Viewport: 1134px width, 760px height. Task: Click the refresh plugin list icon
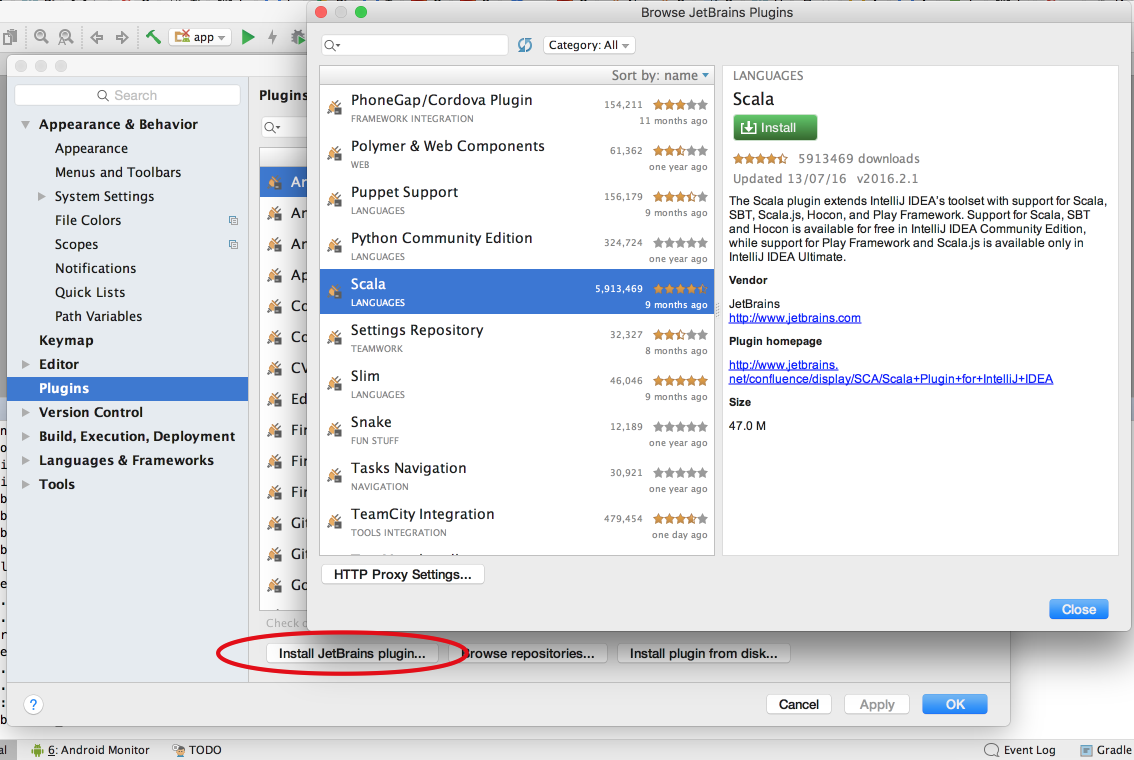tap(525, 45)
